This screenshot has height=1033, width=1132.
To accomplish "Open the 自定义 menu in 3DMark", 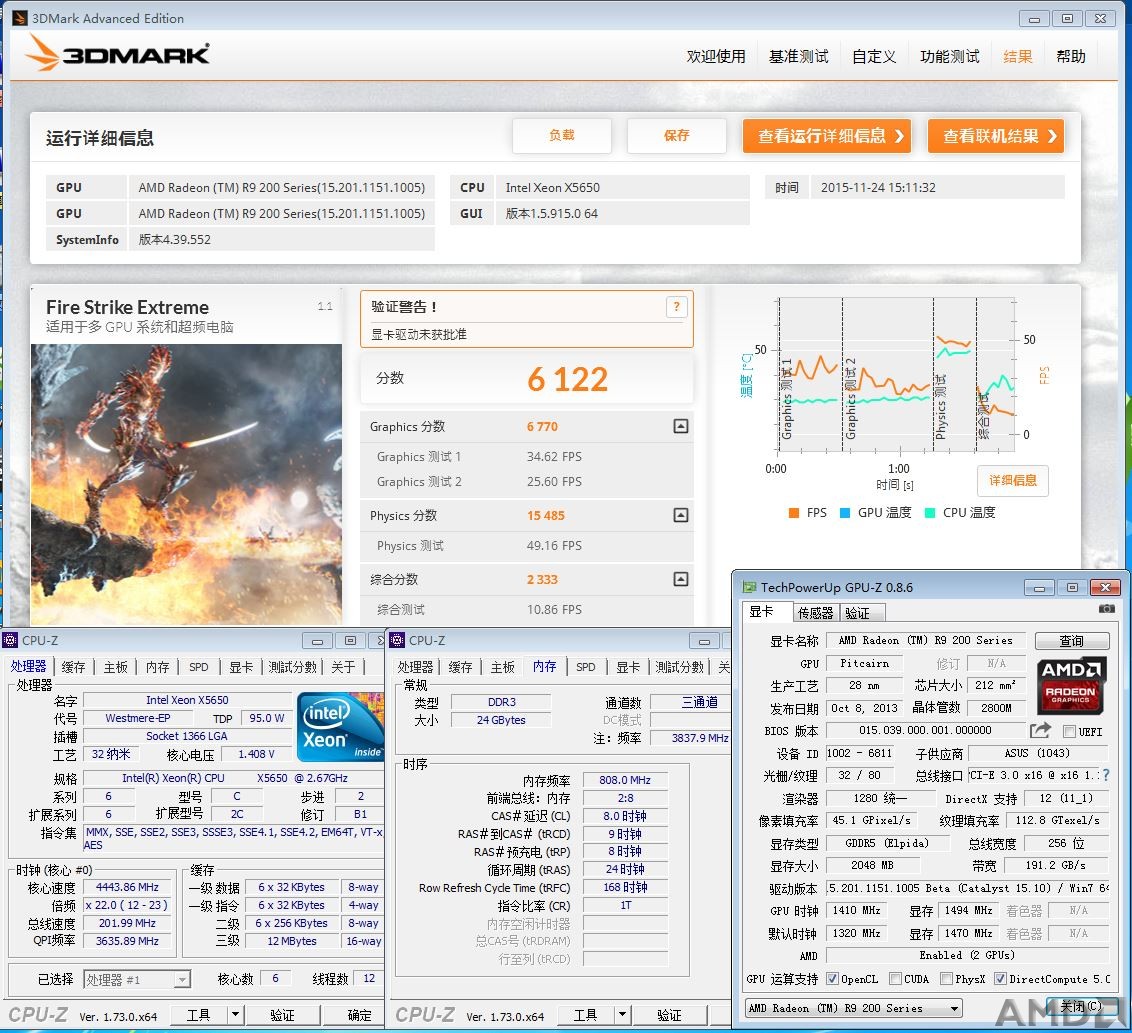I will (874, 56).
